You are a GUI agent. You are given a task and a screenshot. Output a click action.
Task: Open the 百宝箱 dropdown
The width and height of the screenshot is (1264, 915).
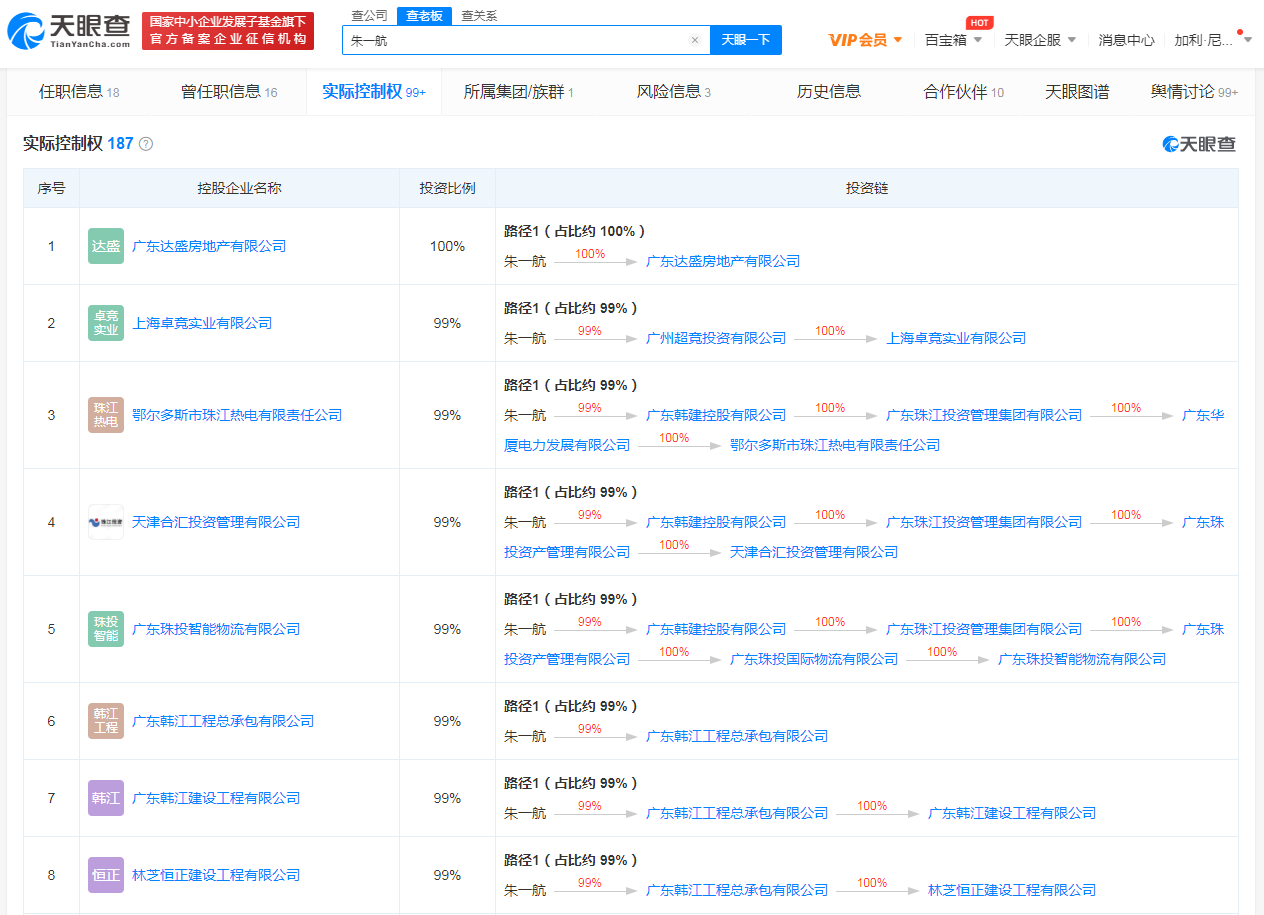coord(953,40)
